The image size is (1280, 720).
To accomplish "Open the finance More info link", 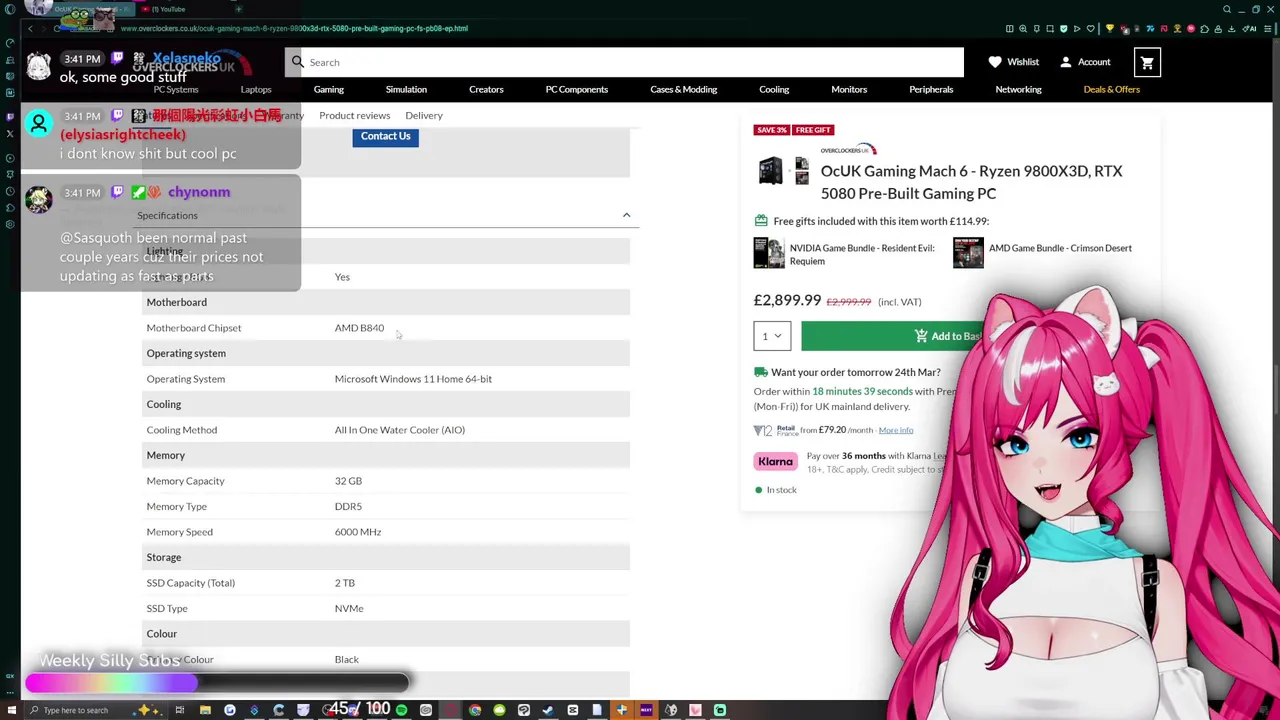I will [x=896, y=430].
